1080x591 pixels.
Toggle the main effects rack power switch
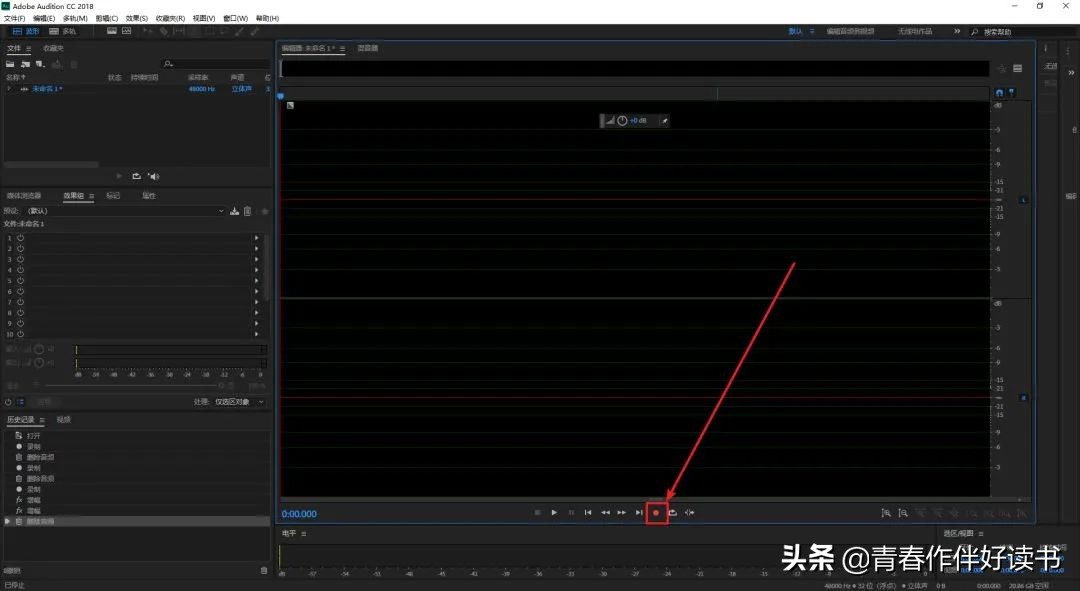click(x=8, y=401)
